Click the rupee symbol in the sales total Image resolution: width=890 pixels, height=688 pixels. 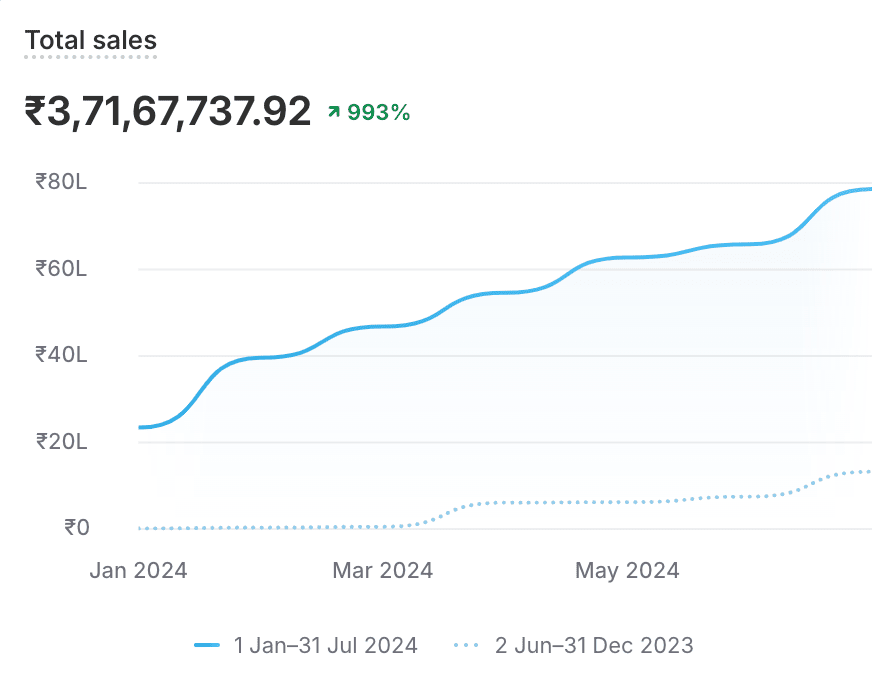[38, 110]
